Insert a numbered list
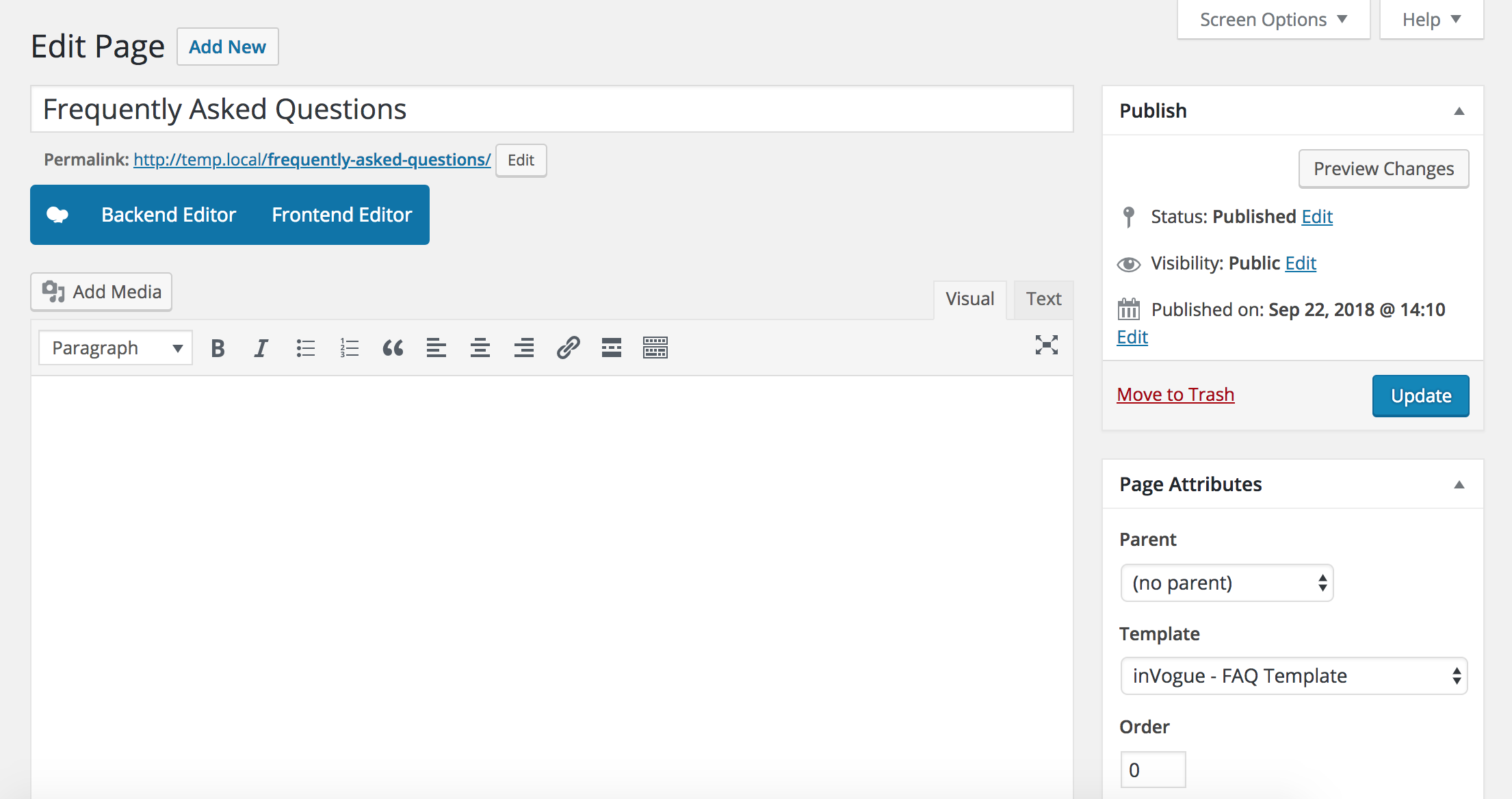This screenshot has height=799, width=1512. point(349,348)
